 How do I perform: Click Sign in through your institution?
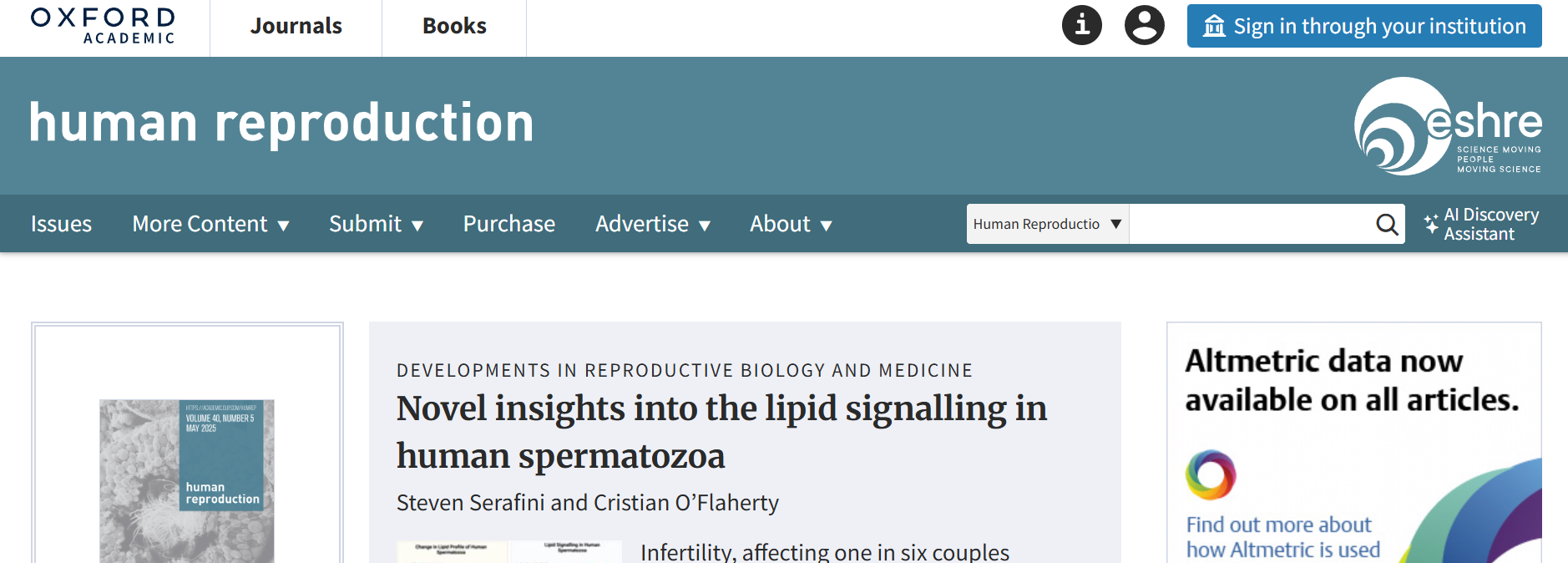1364,26
